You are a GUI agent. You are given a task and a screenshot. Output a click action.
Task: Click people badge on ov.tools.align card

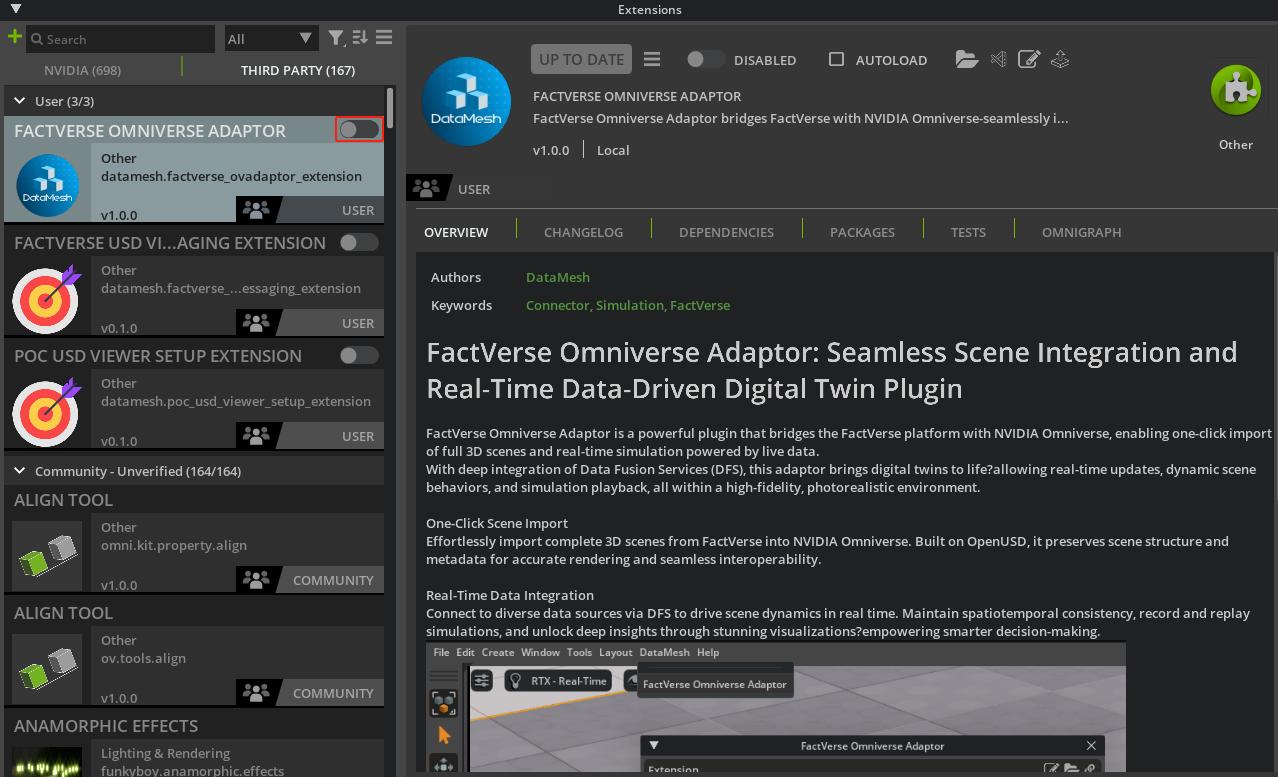coord(257,693)
